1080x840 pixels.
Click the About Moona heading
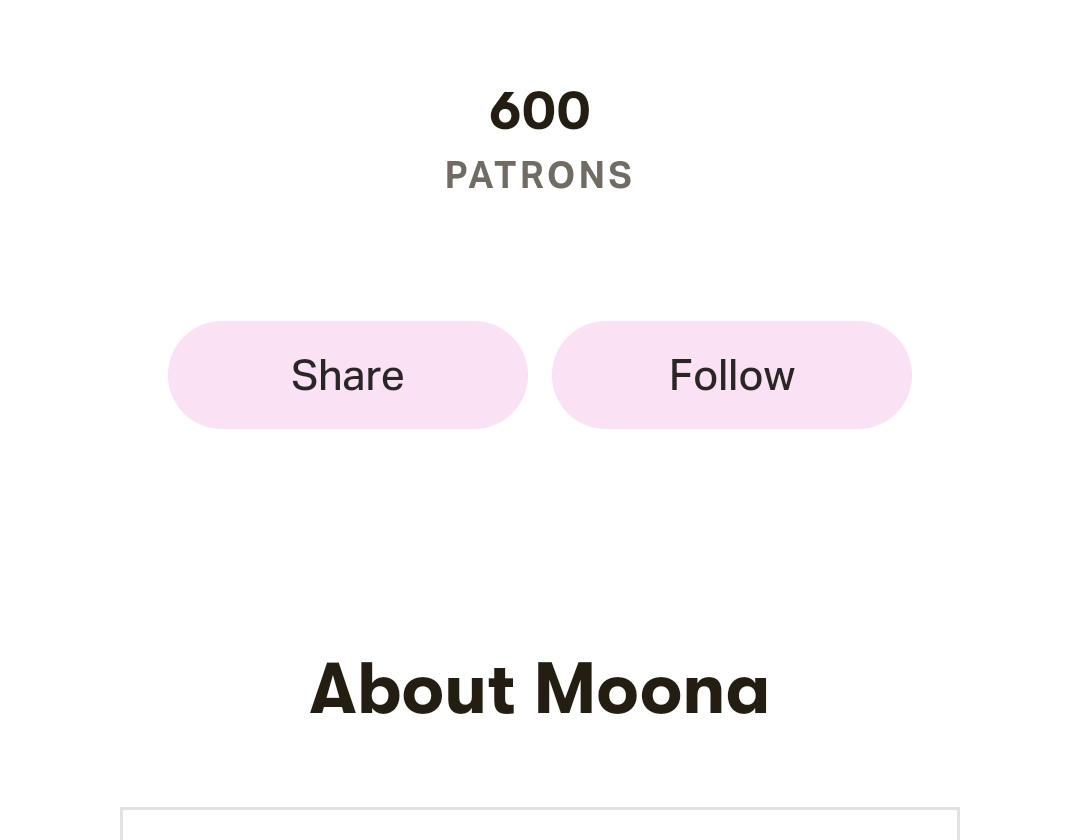(x=539, y=689)
